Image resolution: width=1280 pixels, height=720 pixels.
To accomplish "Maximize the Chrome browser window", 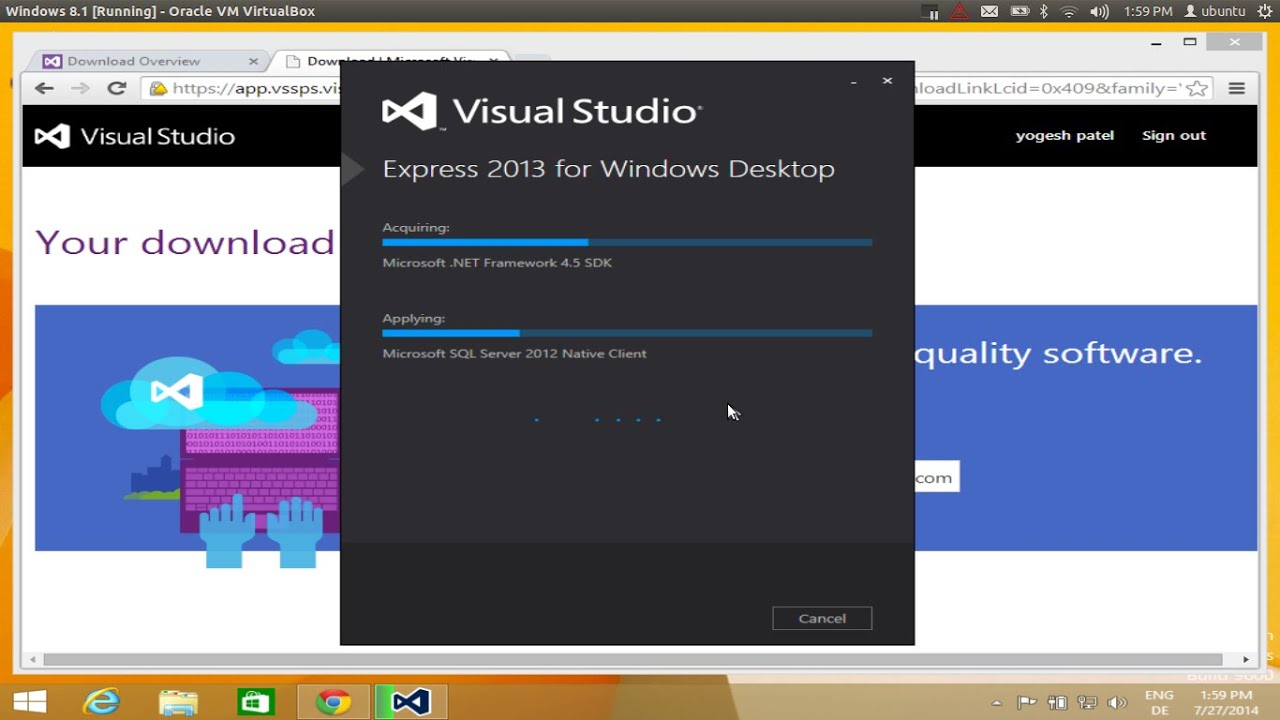I will click(x=1189, y=42).
